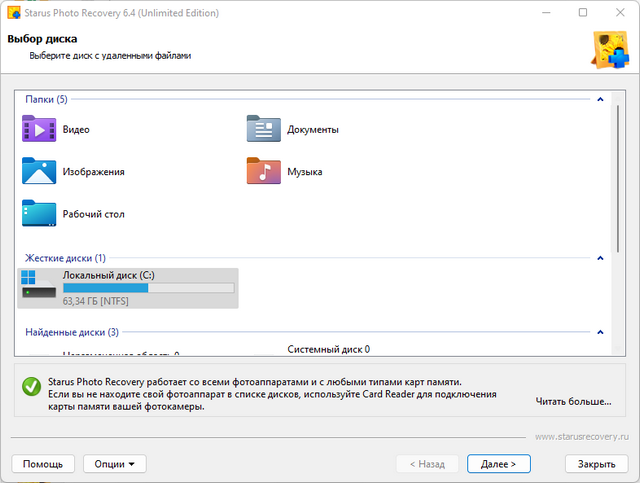Click the Starus Photo Recovery logo icon
This screenshot has height=483, width=640.
pyautogui.click(x=610, y=47)
